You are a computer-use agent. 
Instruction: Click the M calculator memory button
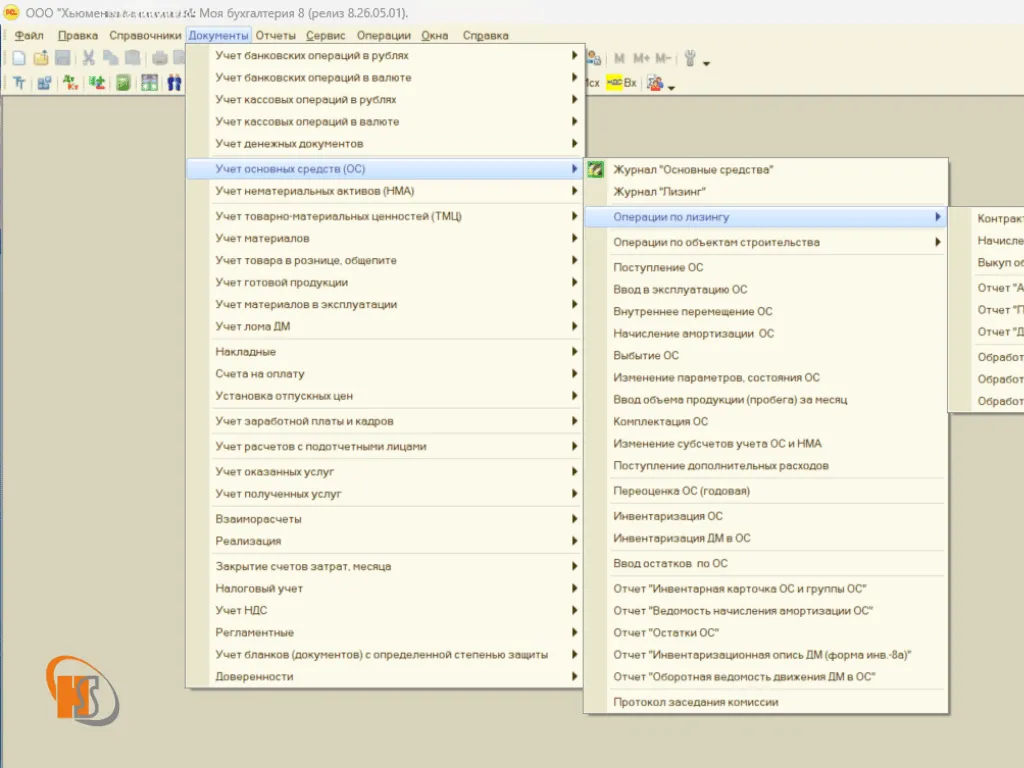click(x=619, y=59)
